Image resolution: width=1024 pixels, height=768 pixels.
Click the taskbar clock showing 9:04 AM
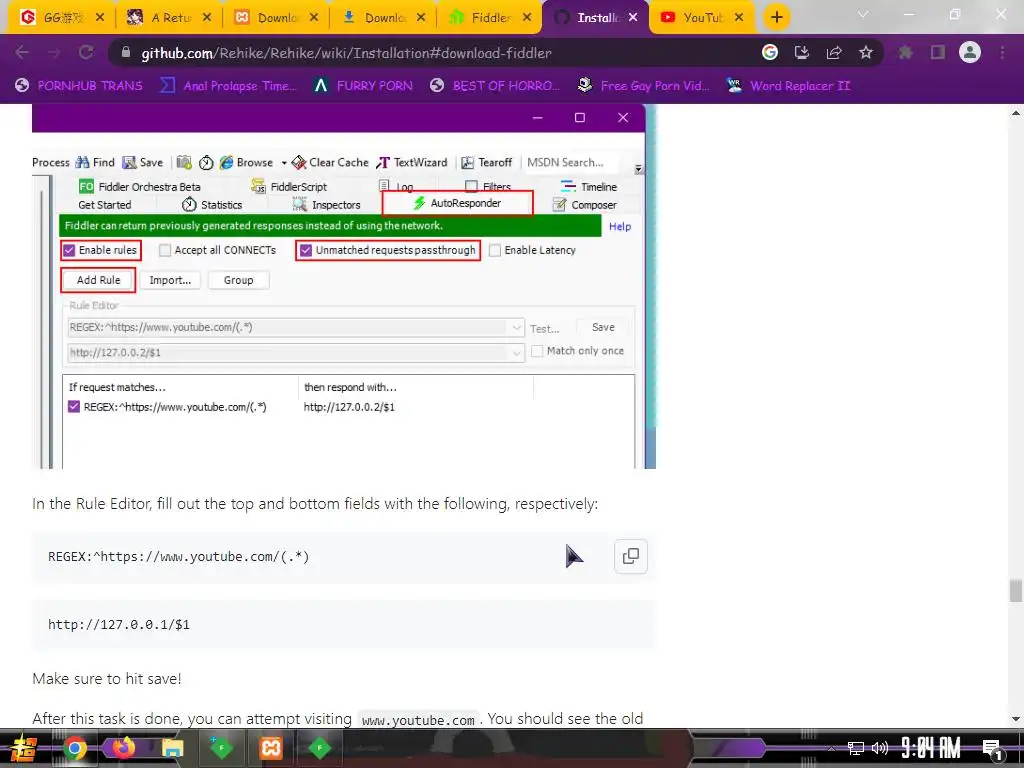point(931,748)
